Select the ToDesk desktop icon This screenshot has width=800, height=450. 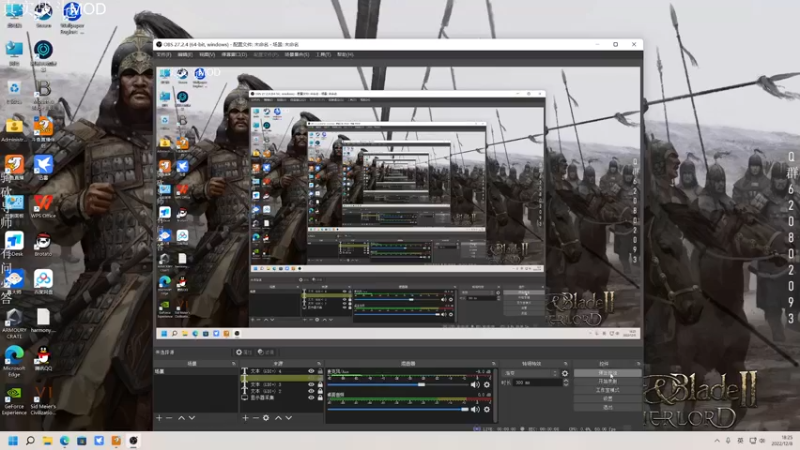tap(14, 244)
